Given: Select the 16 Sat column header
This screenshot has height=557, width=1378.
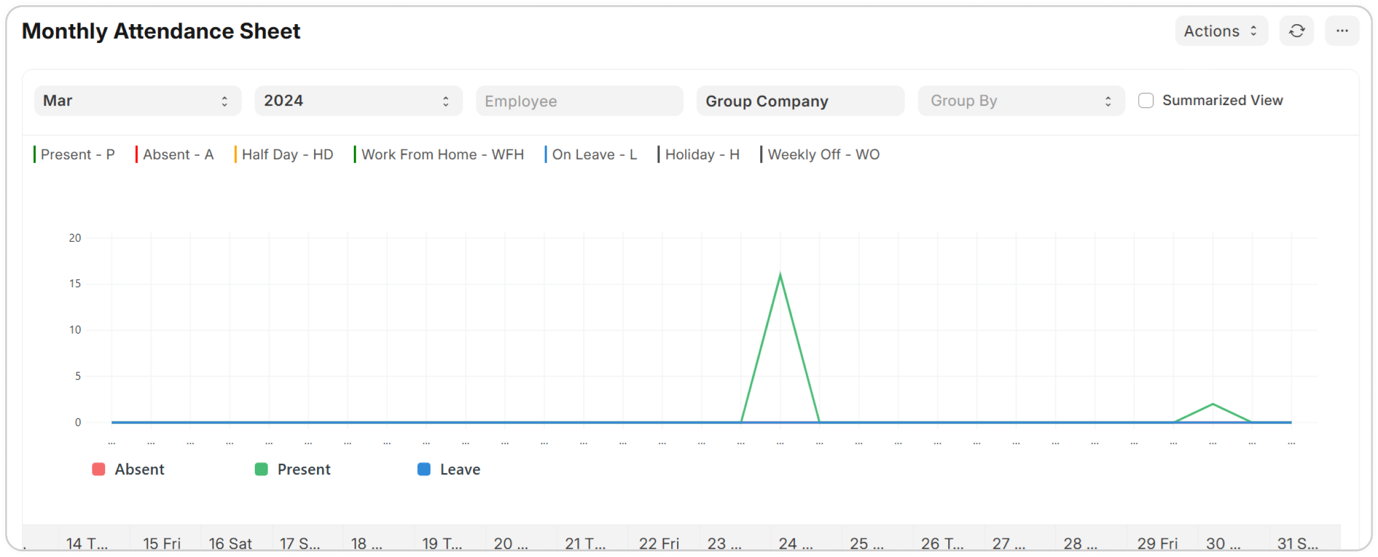Looking at the screenshot, I should point(230,543).
